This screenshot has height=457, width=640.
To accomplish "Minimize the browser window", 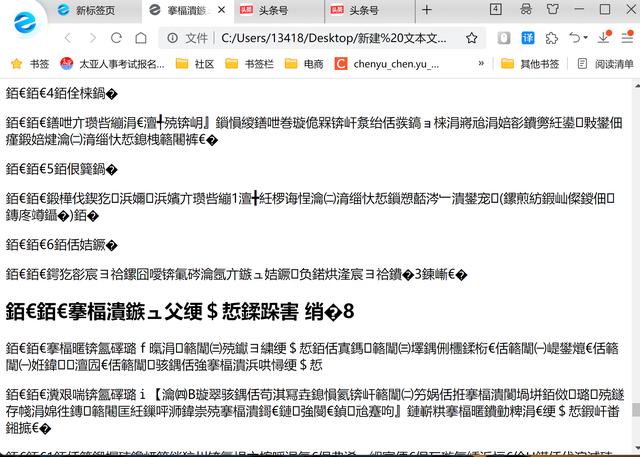I will tap(579, 9).
